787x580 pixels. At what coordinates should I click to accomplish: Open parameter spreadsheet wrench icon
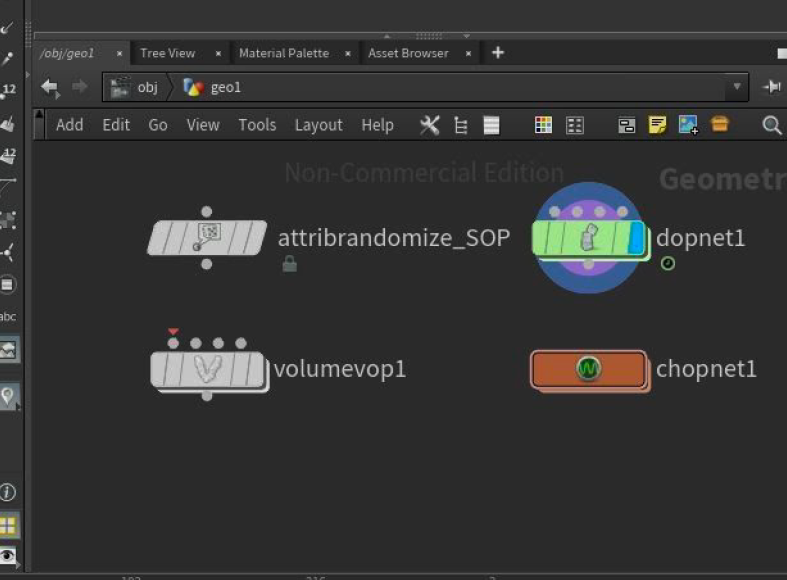pyautogui.click(x=430, y=125)
